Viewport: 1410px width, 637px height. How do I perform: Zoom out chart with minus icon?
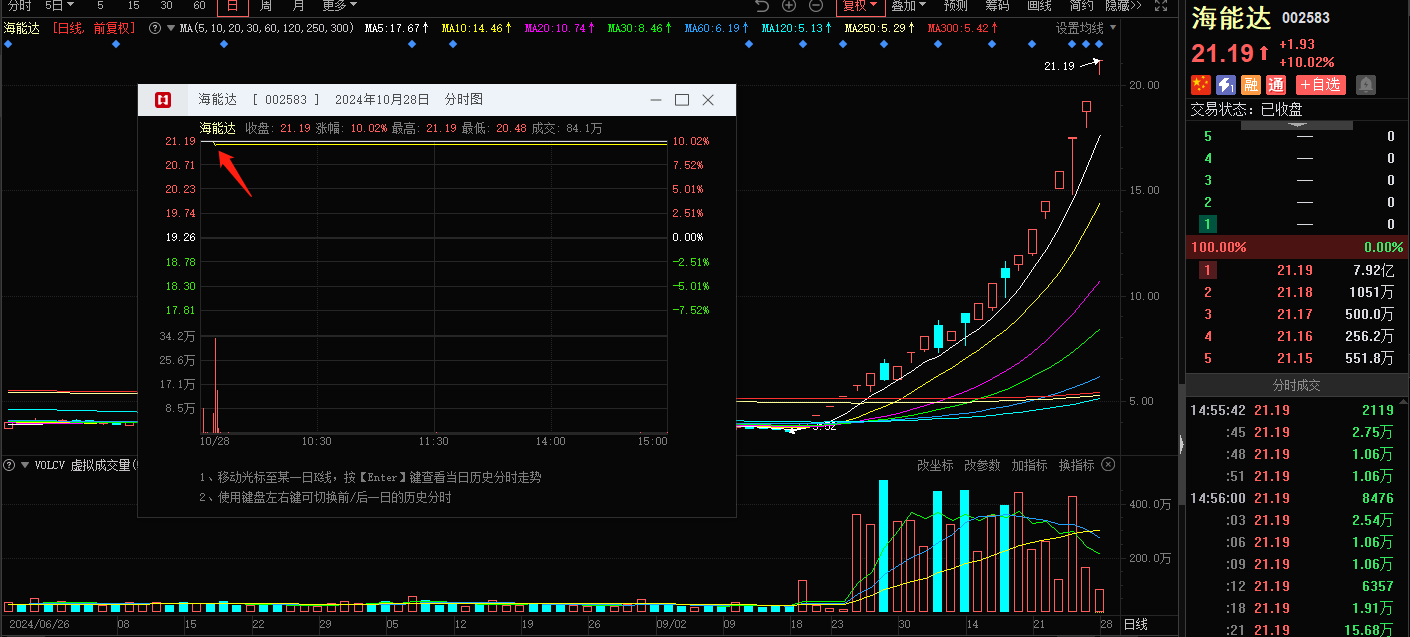tap(816, 6)
